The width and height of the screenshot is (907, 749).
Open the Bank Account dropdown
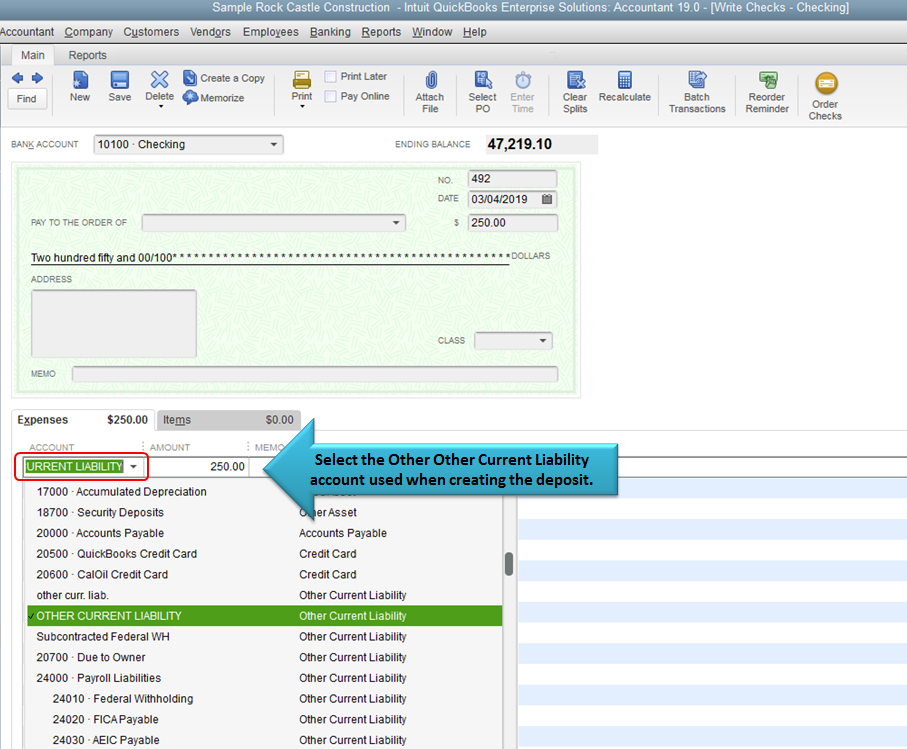click(x=274, y=145)
